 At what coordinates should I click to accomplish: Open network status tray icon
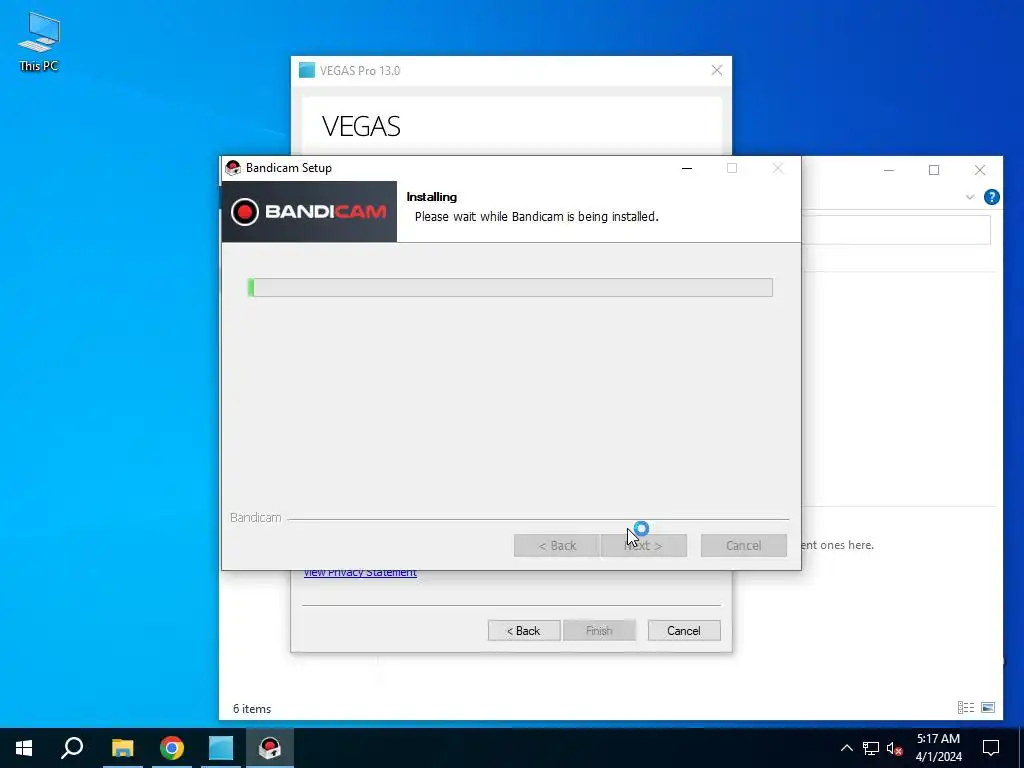871,748
